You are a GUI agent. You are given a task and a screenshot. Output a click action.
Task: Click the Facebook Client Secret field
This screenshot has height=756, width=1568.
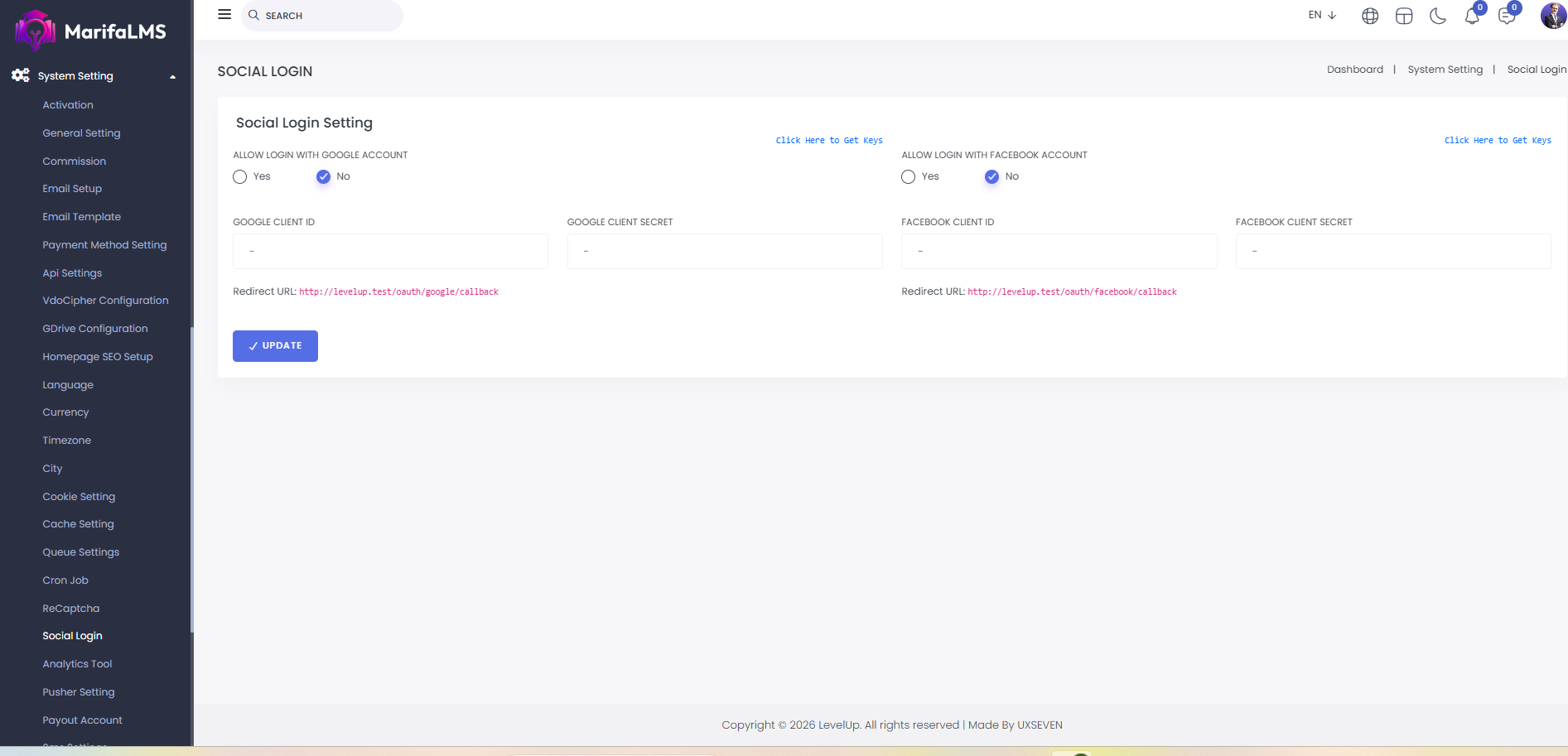[1392, 251]
